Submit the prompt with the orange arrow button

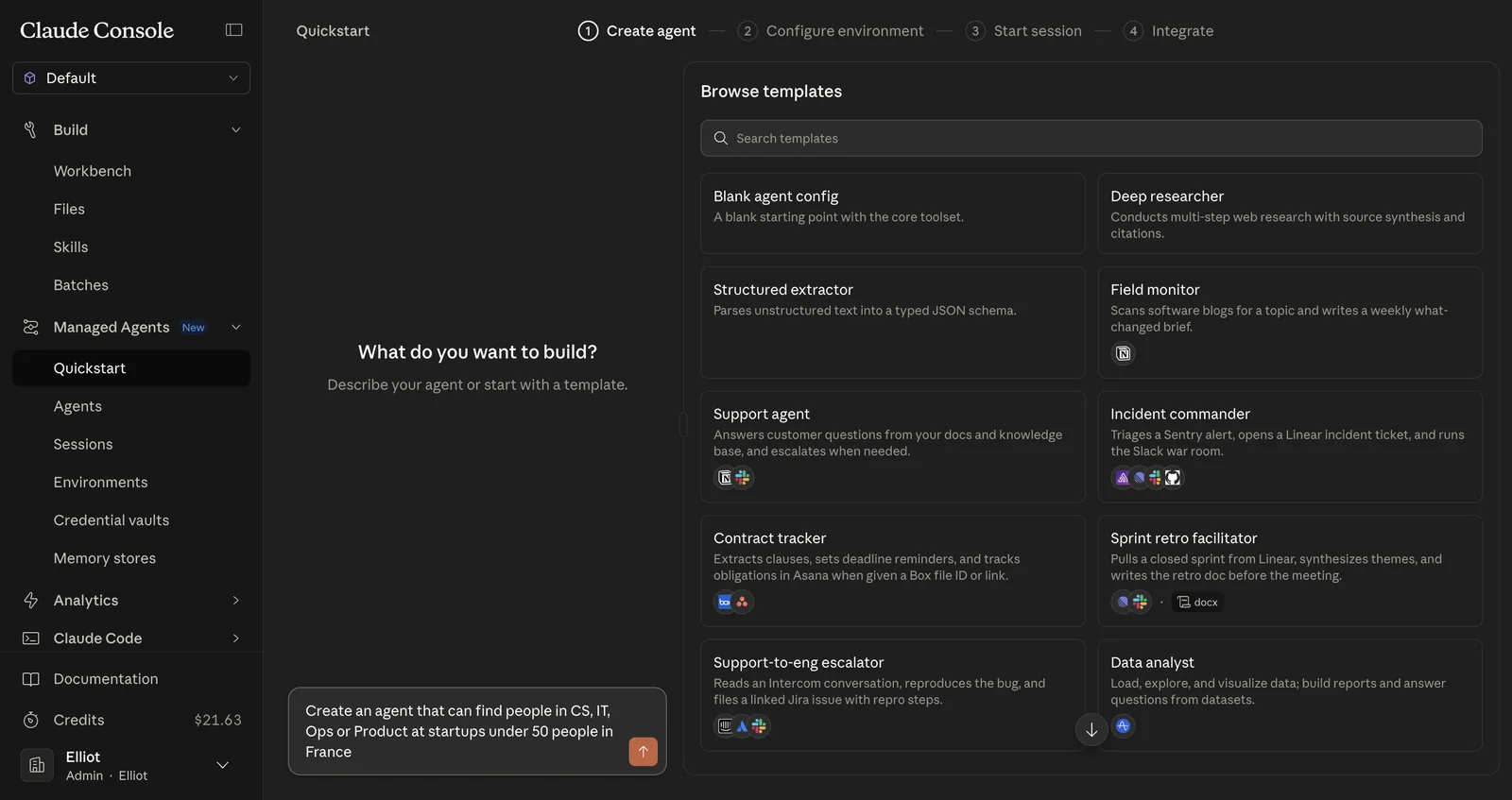(643, 752)
